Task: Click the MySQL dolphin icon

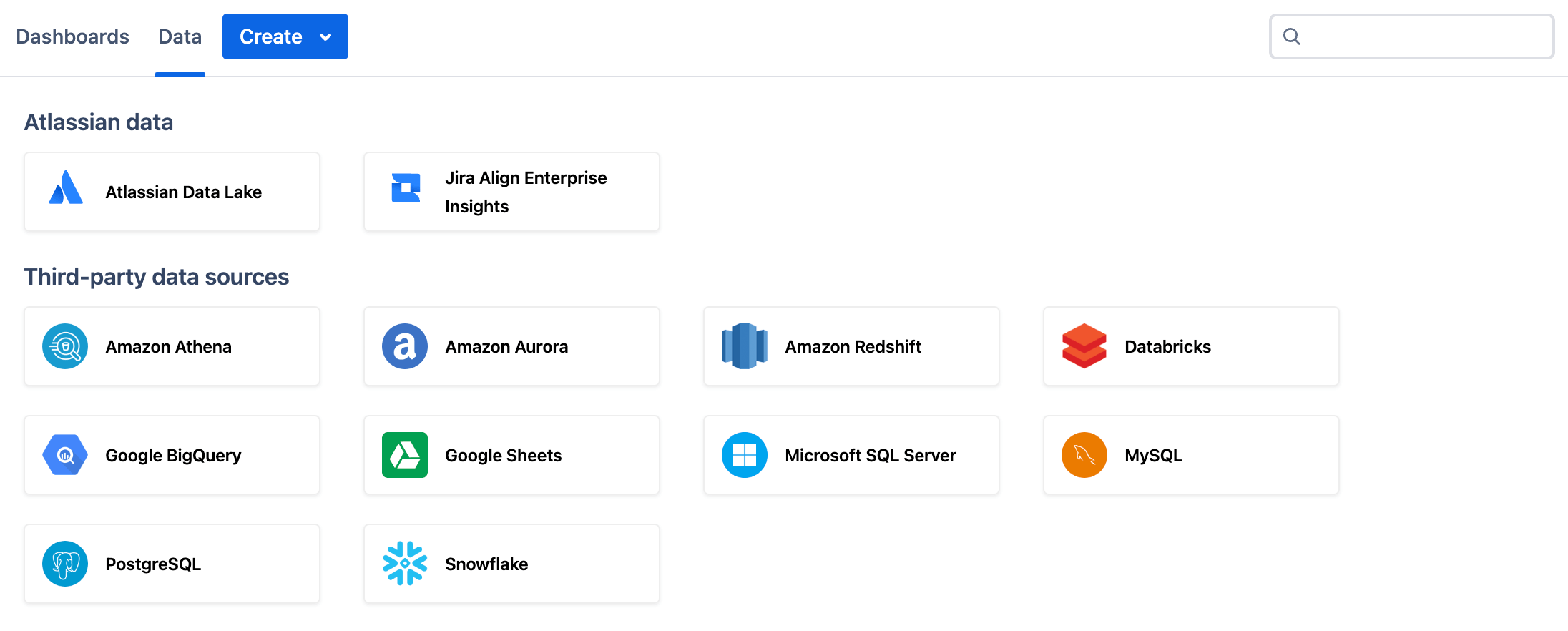Action: click(1084, 455)
